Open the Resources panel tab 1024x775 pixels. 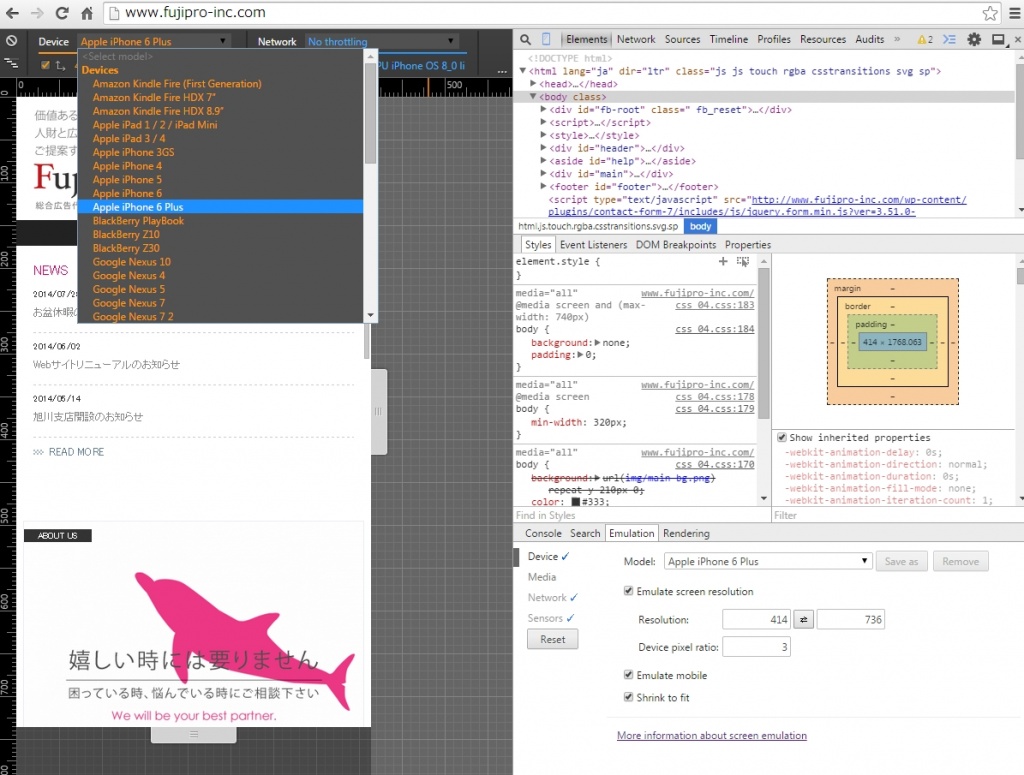[823, 39]
